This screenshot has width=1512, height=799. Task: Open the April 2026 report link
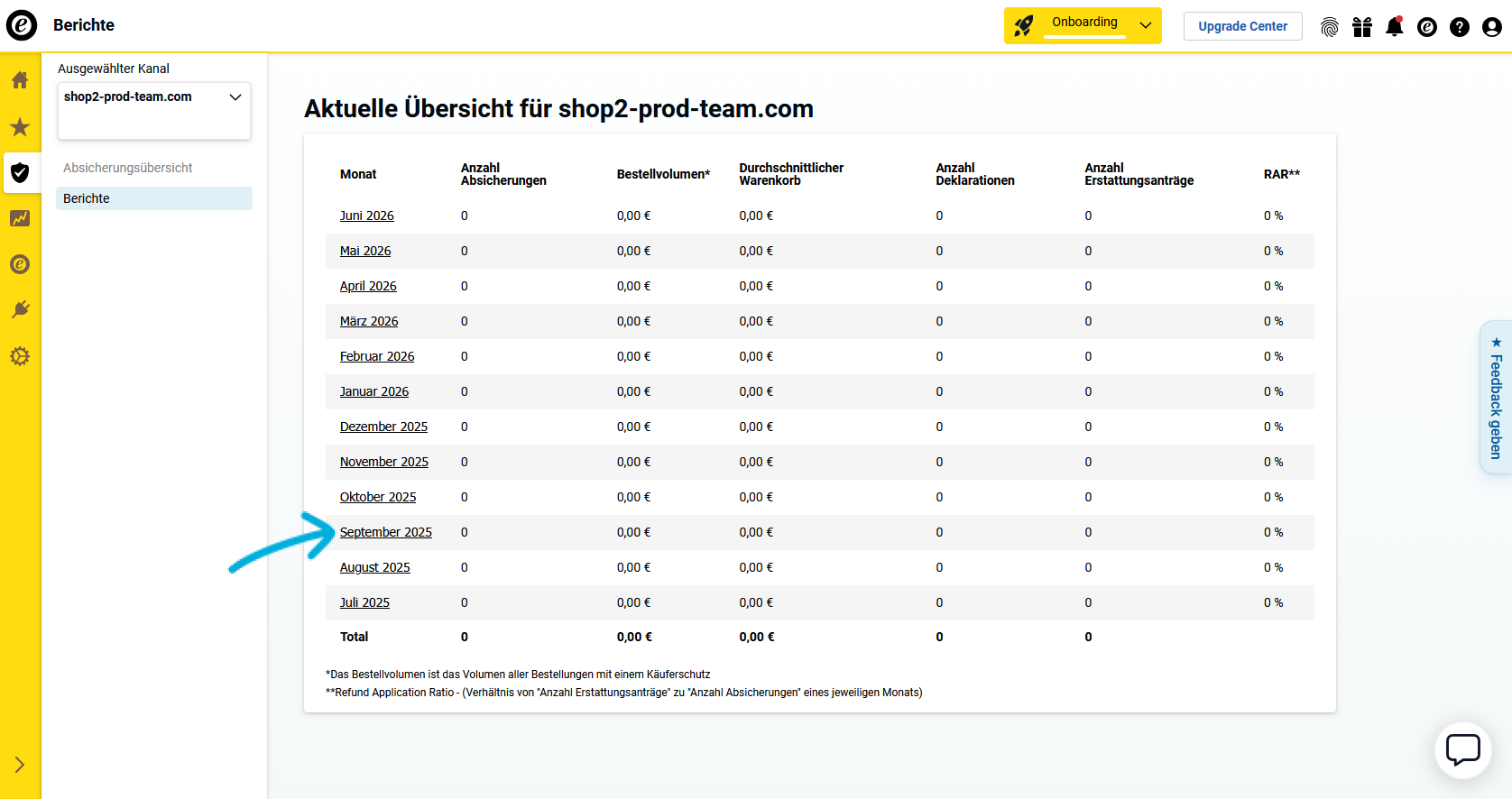click(x=368, y=286)
